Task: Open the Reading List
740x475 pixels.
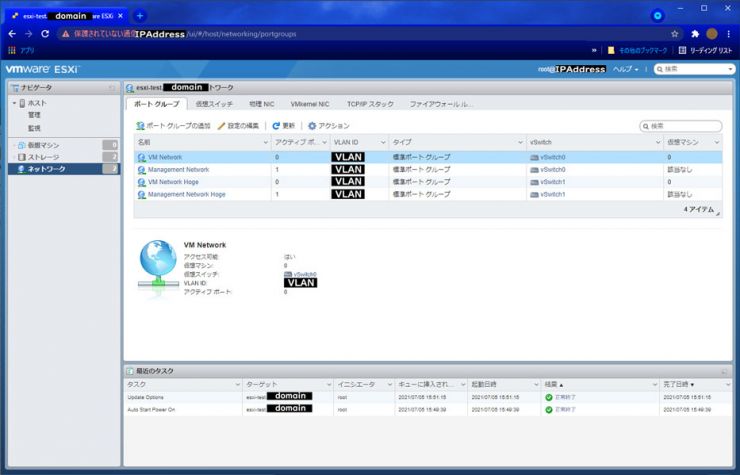Action: point(705,50)
